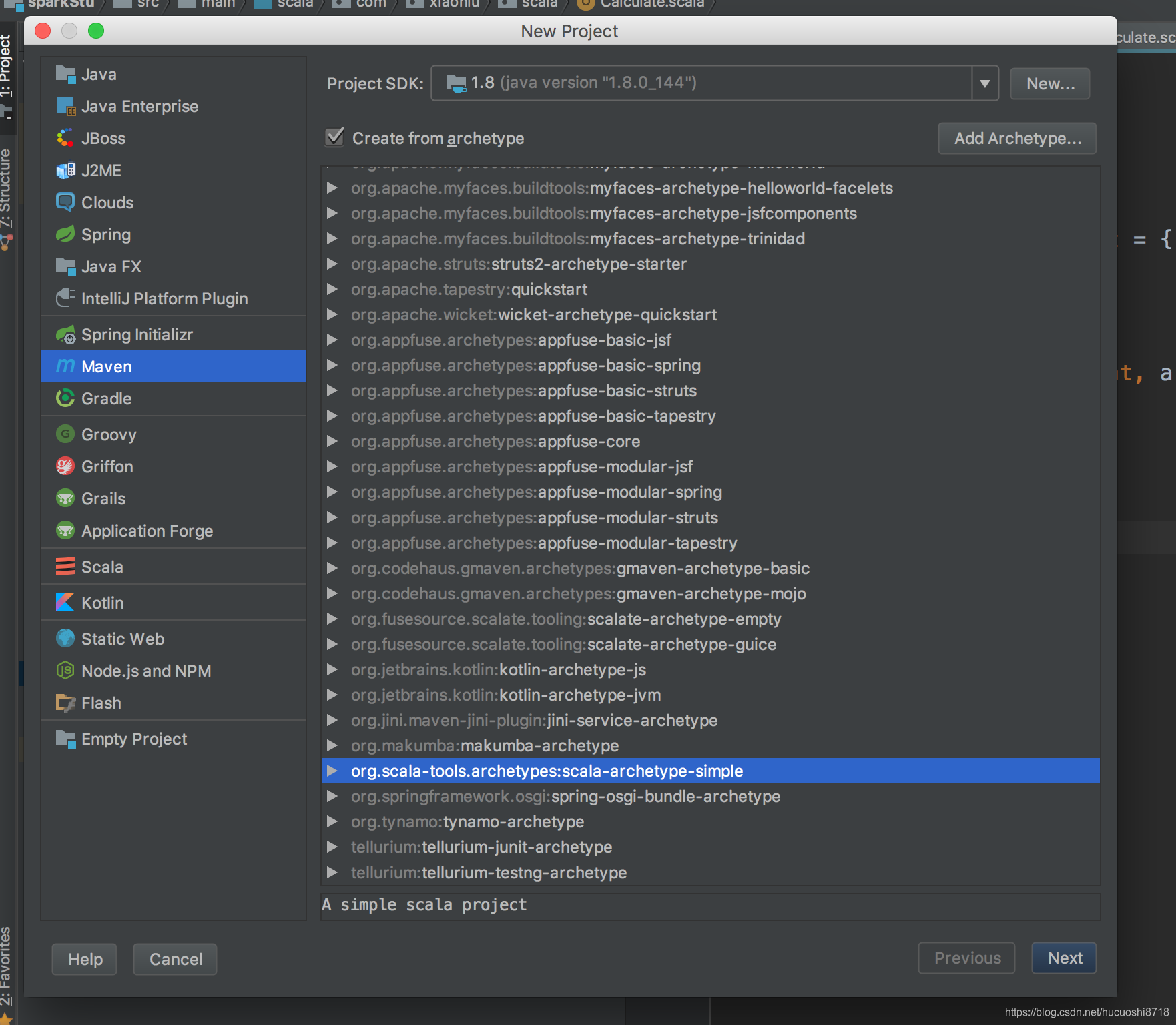Click the Spring Initializr icon
Image resolution: width=1176 pixels, height=1025 pixels.
65,335
